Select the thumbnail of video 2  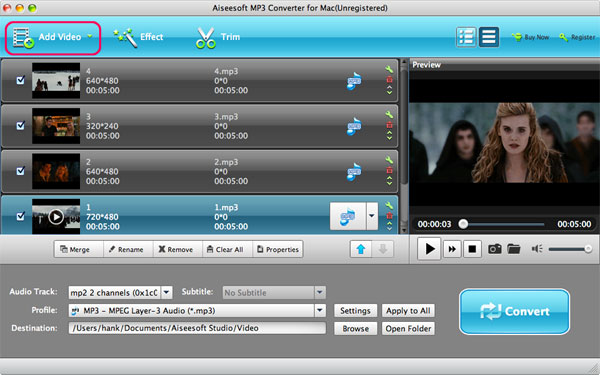click(x=56, y=171)
